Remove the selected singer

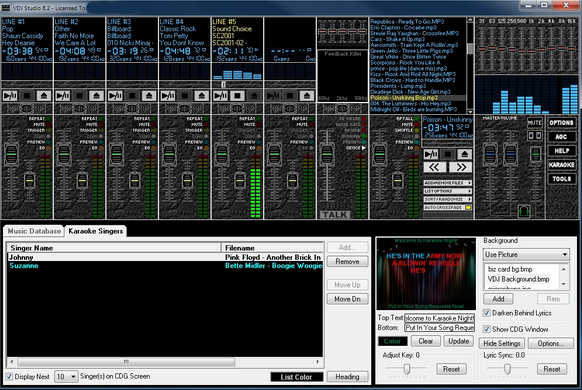point(347,262)
